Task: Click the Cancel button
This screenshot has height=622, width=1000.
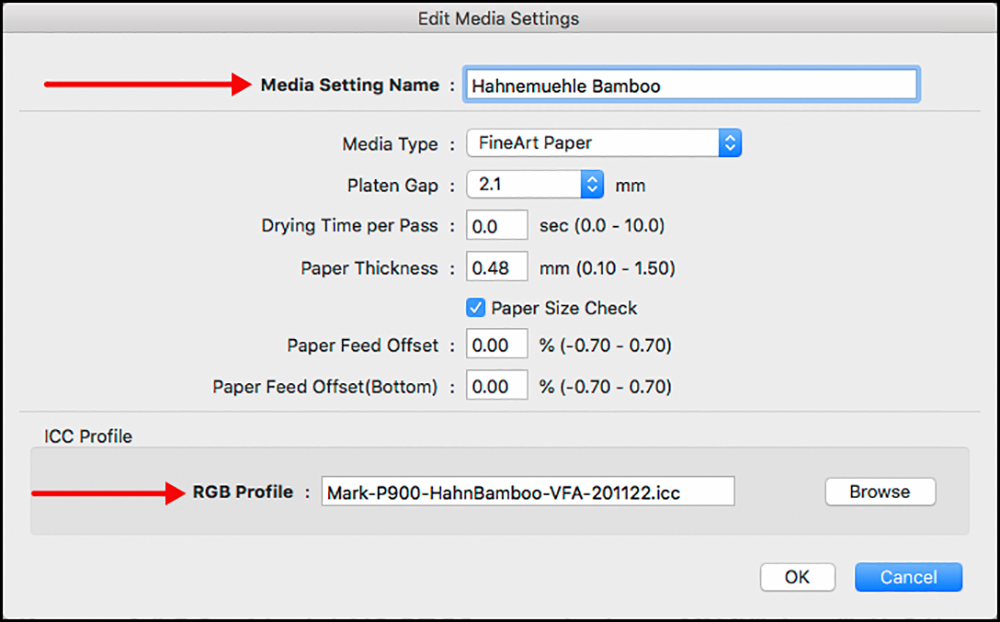Action: pos(908,577)
